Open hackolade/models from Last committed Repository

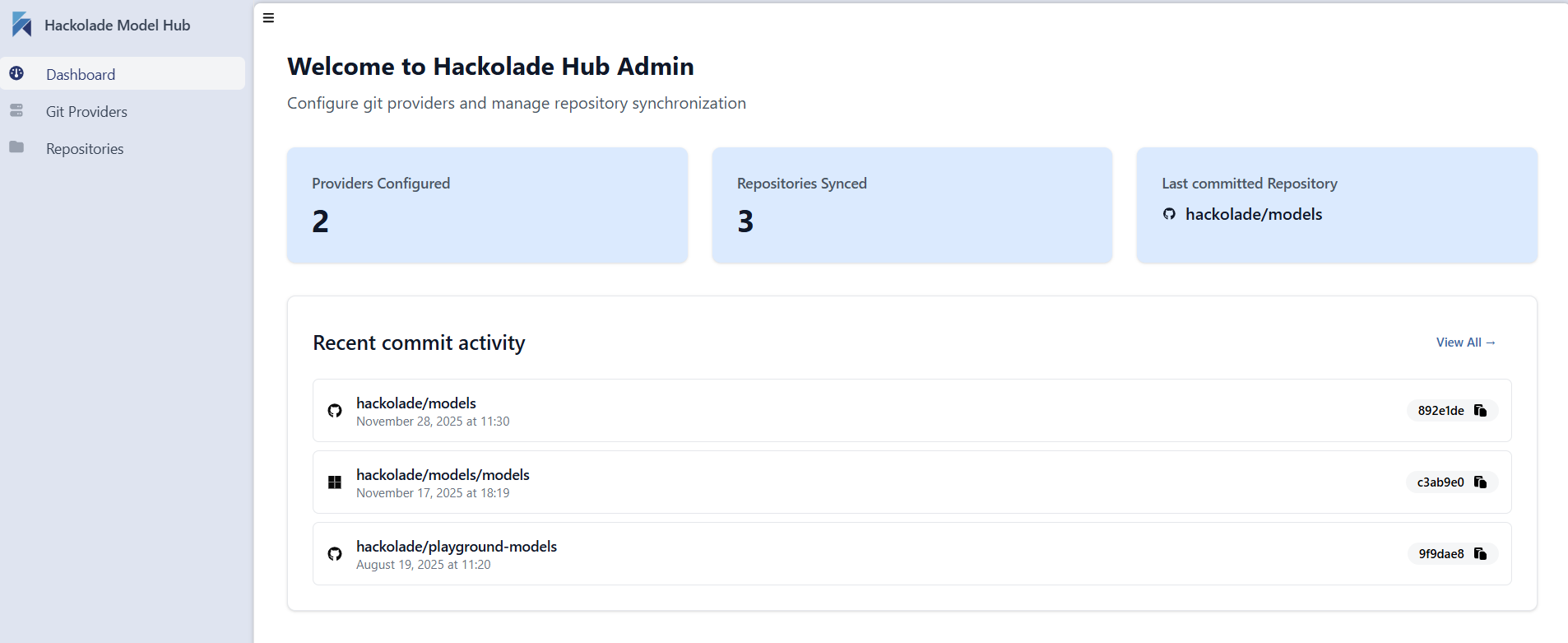tap(1254, 214)
